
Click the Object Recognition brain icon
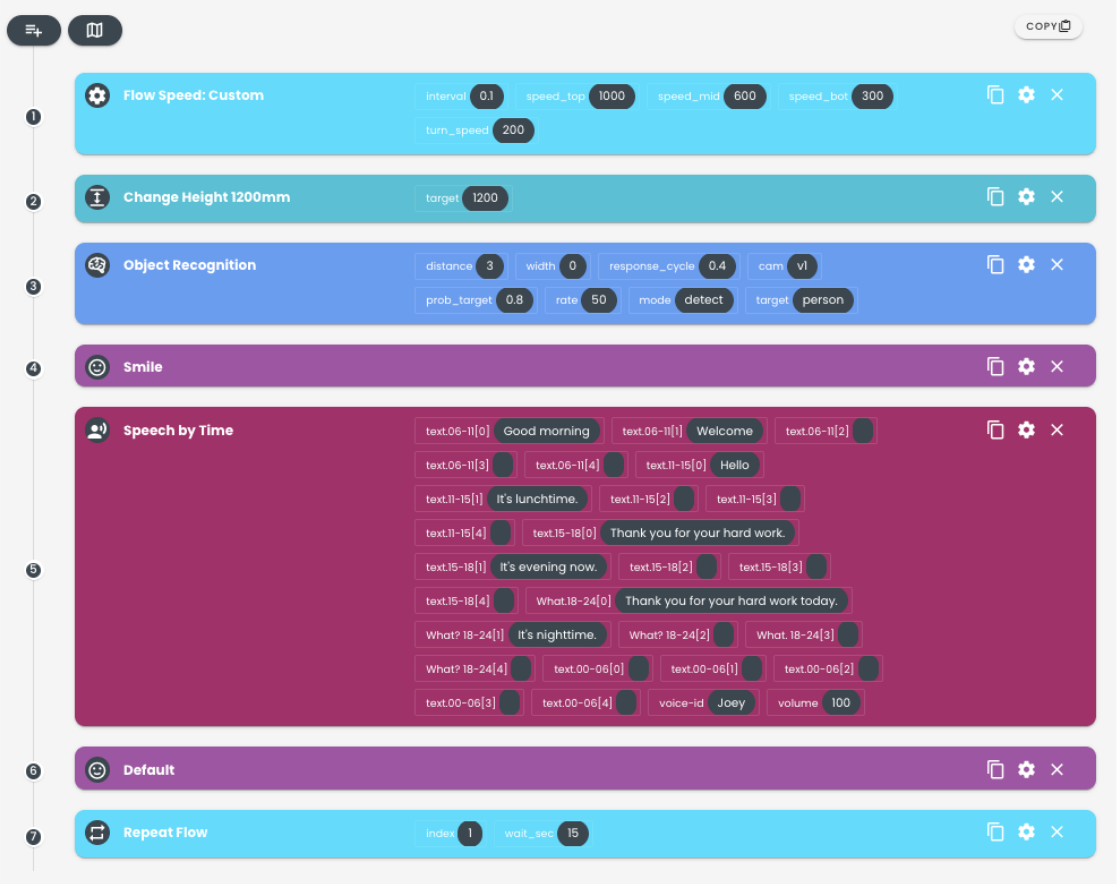[98, 265]
